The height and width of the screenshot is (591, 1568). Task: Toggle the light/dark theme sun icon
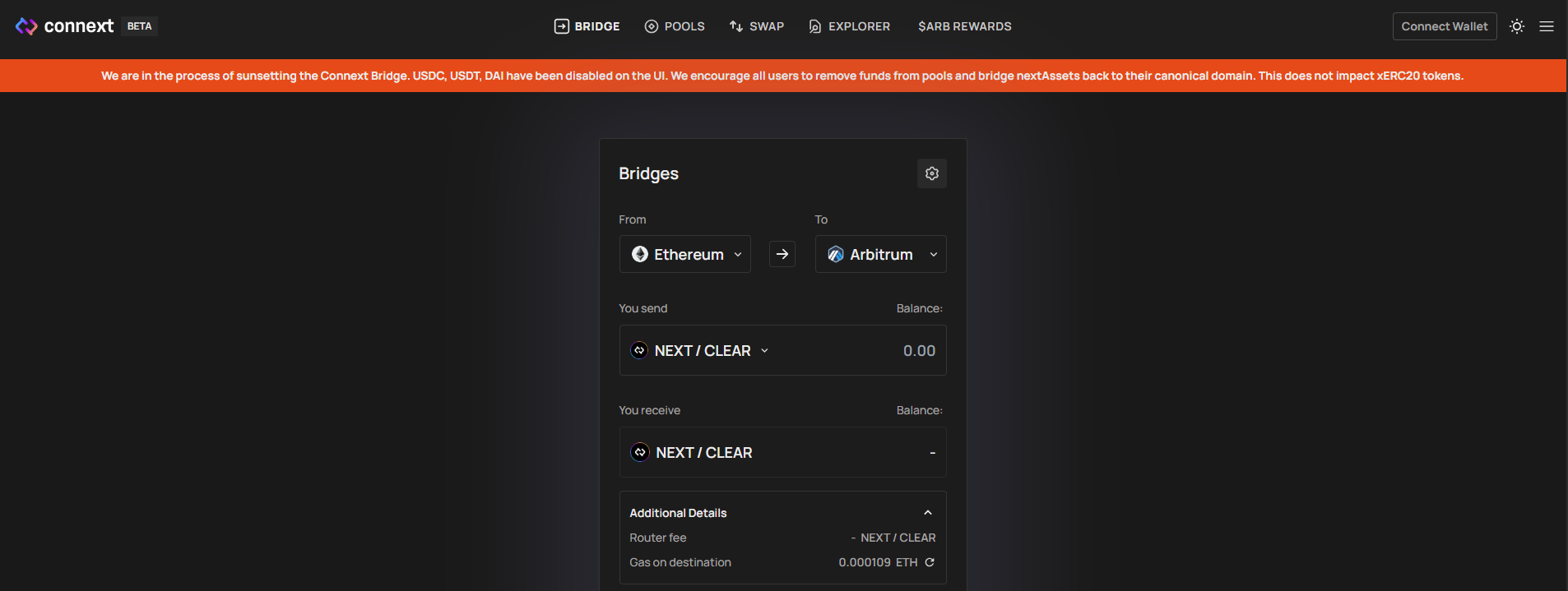click(x=1517, y=26)
